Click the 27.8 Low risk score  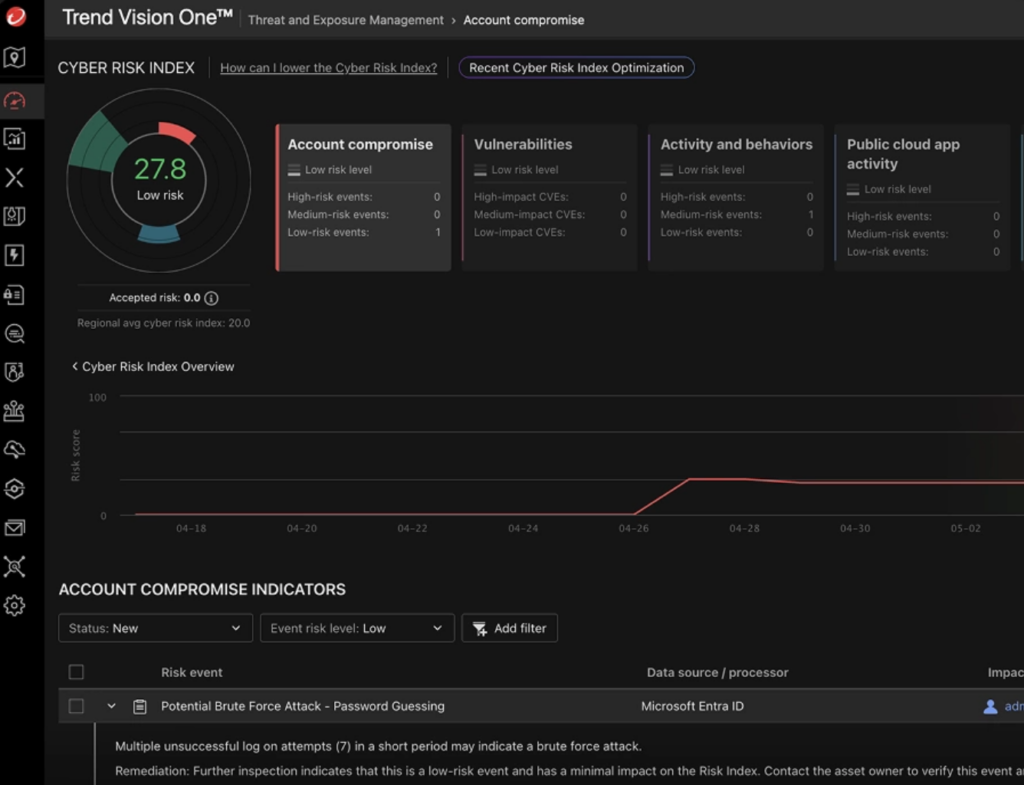pyautogui.click(x=160, y=178)
